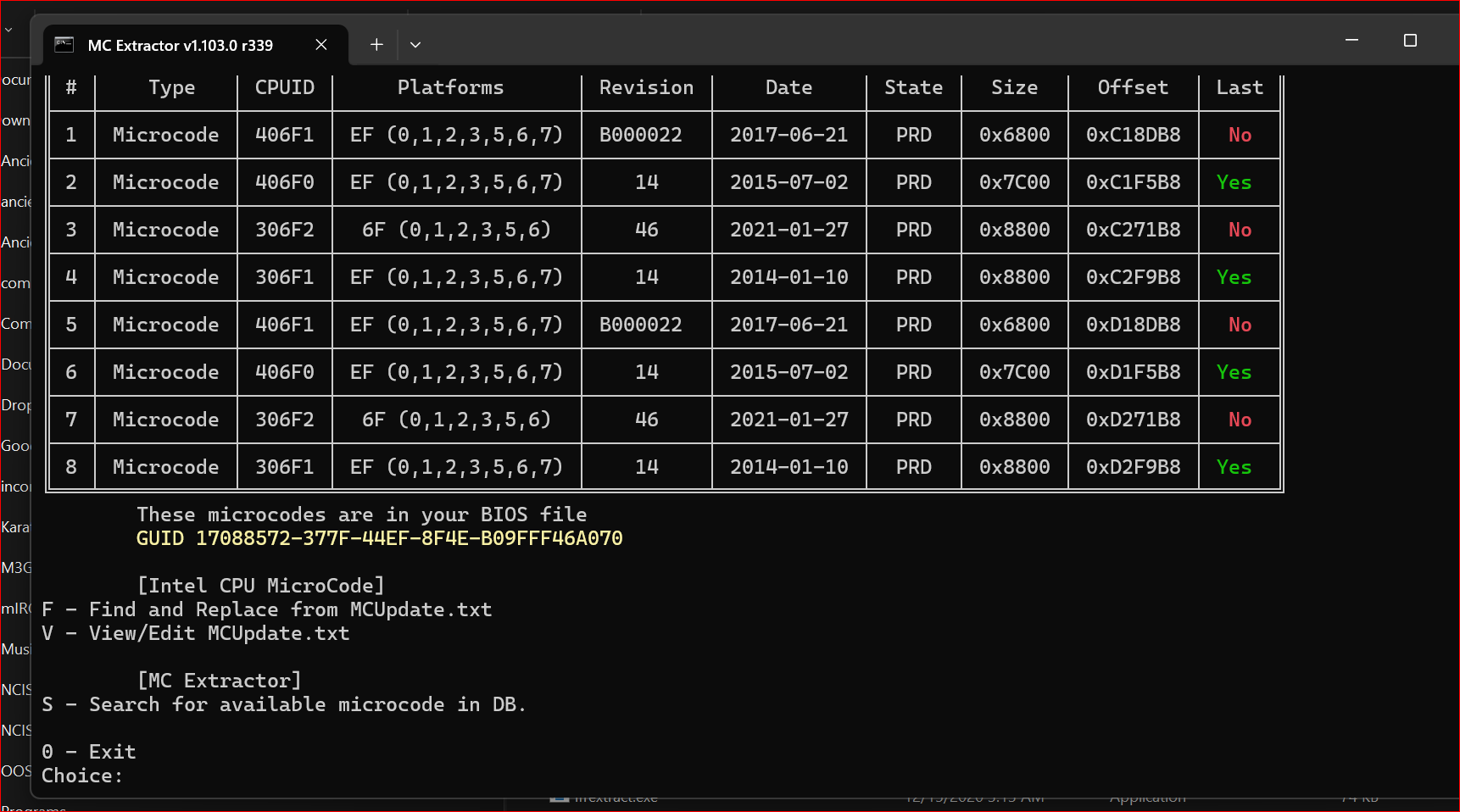Select the partially visible Goo folder at left

(15, 446)
